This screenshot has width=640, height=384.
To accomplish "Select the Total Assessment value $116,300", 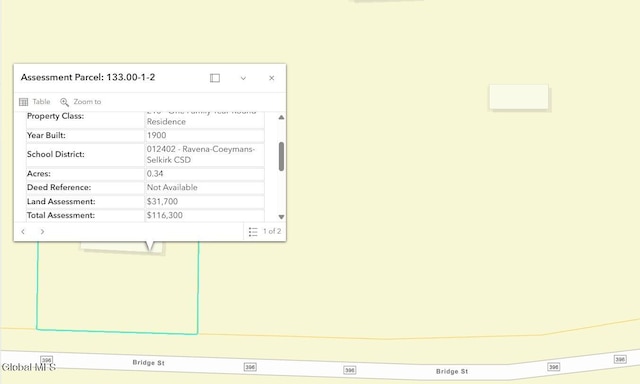I will coord(165,215).
